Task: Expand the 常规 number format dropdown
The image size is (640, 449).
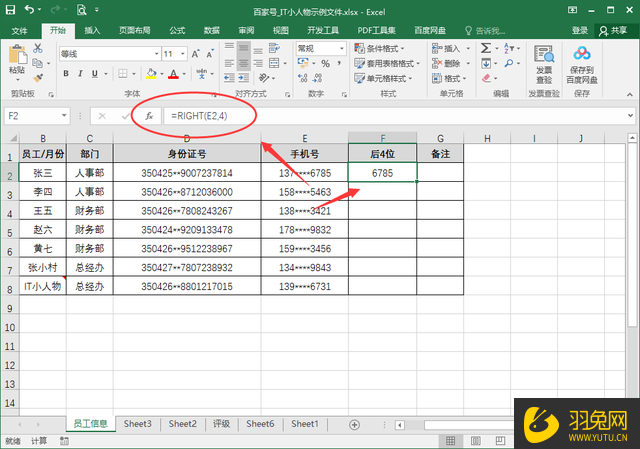Action: point(342,49)
